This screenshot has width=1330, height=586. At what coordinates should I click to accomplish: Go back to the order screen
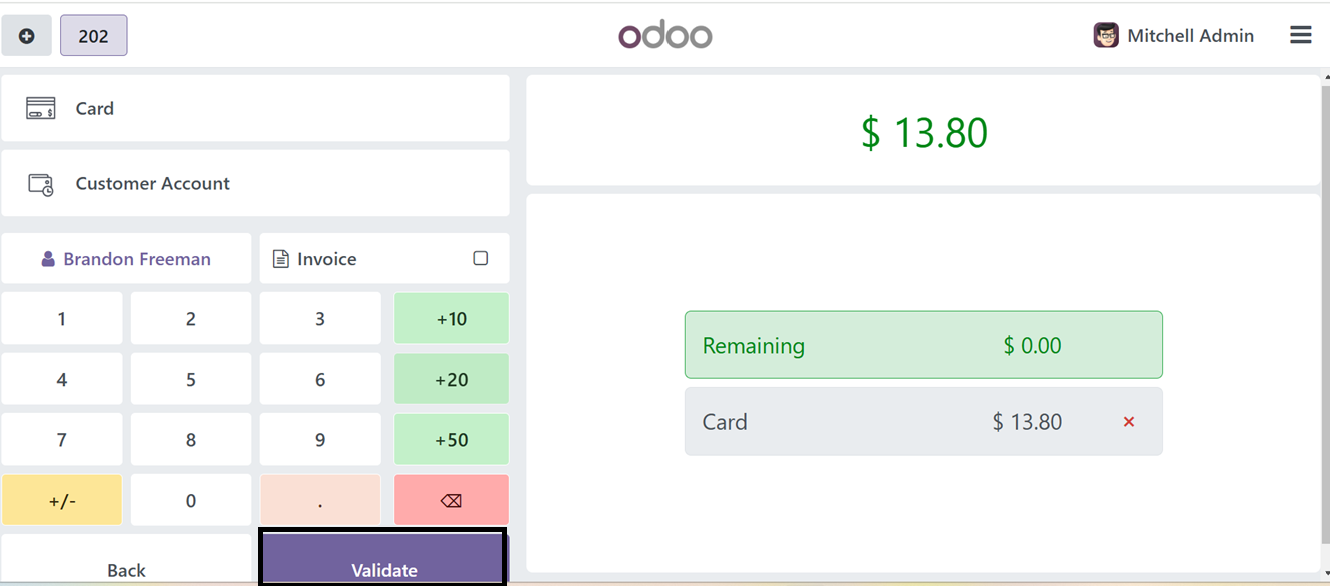[x=126, y=561]
